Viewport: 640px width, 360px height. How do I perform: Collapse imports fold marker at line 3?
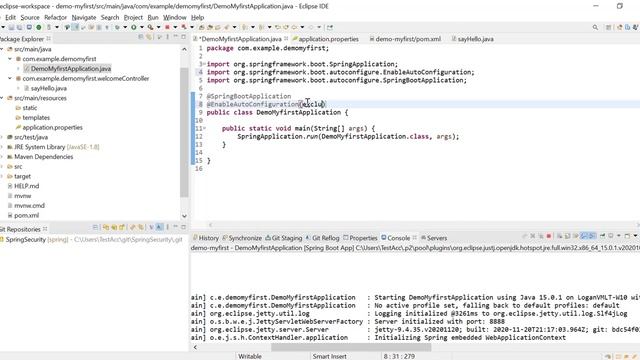[203, 64]
